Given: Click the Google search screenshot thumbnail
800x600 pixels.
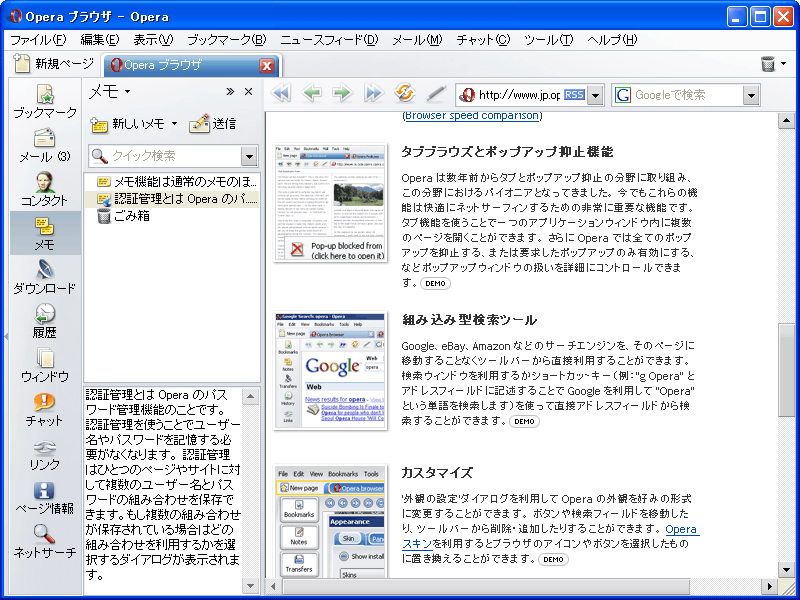Looking at the screenshot, I should 330,371.
